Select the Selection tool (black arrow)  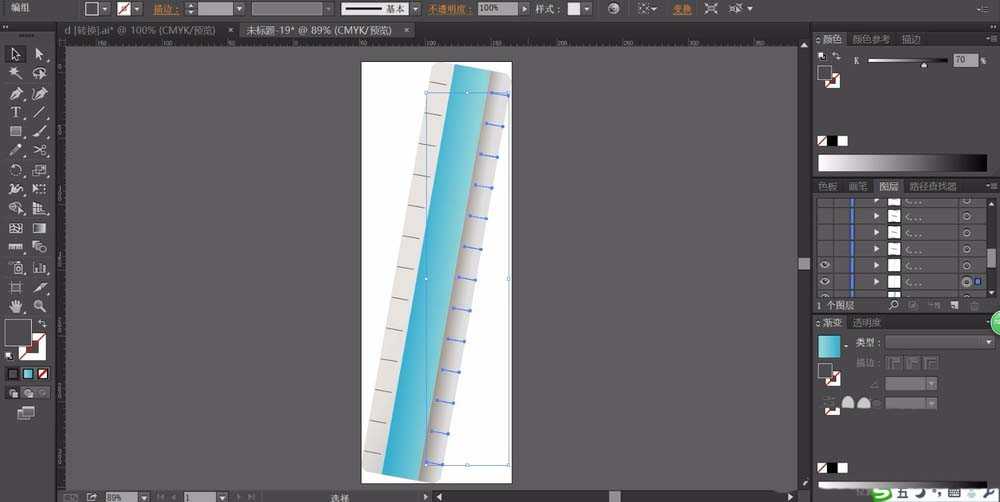click(x=16, y=54)
